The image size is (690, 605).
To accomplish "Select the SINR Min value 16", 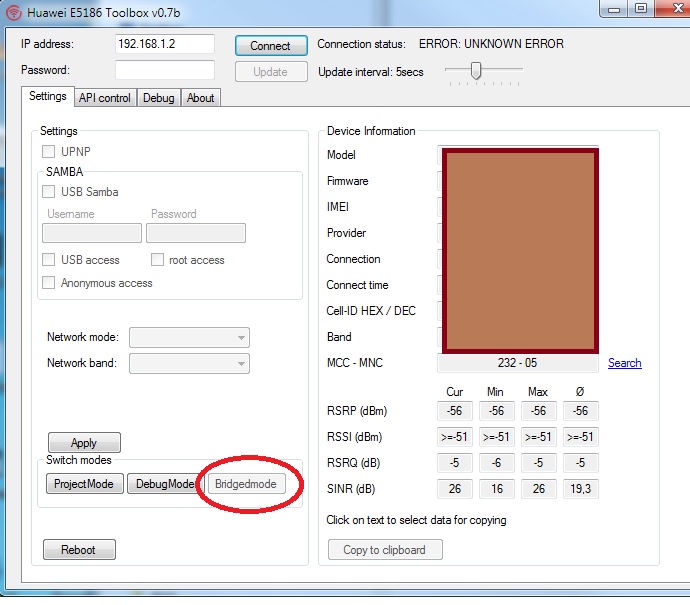I will tap(496, 489).
